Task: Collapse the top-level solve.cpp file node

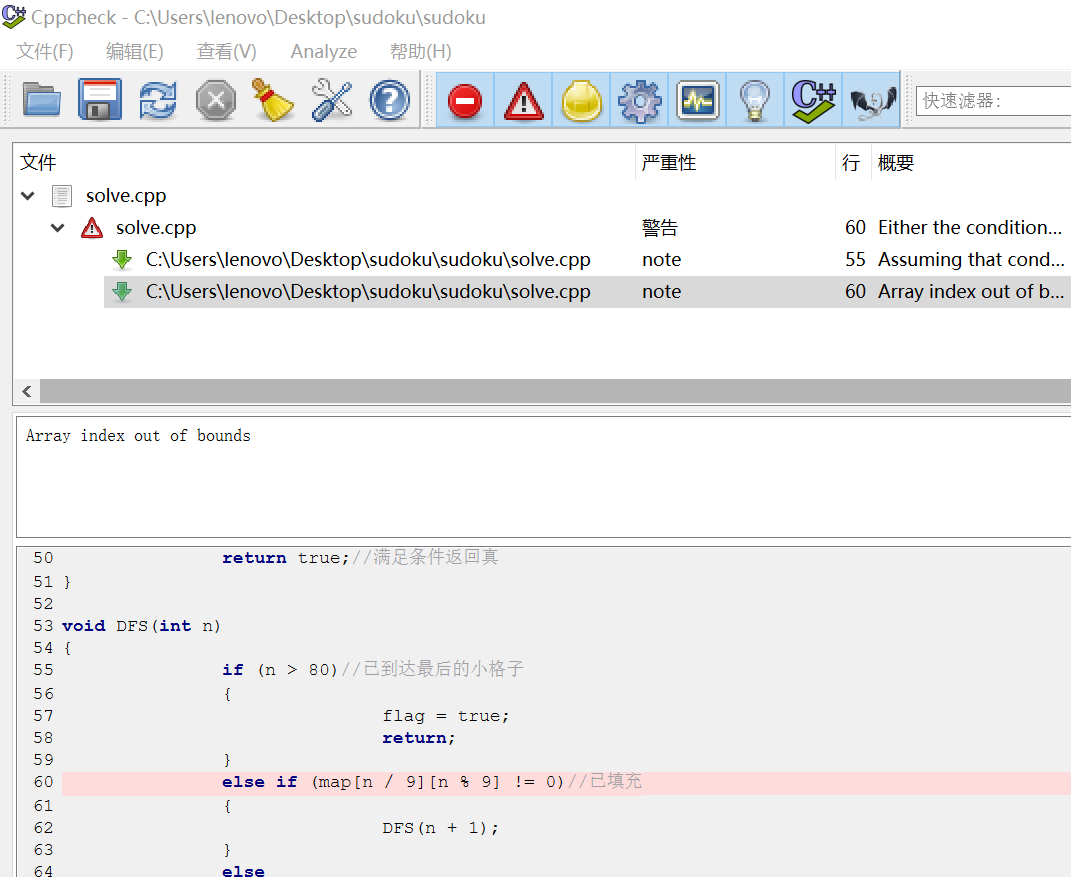Action: point(28,196)
